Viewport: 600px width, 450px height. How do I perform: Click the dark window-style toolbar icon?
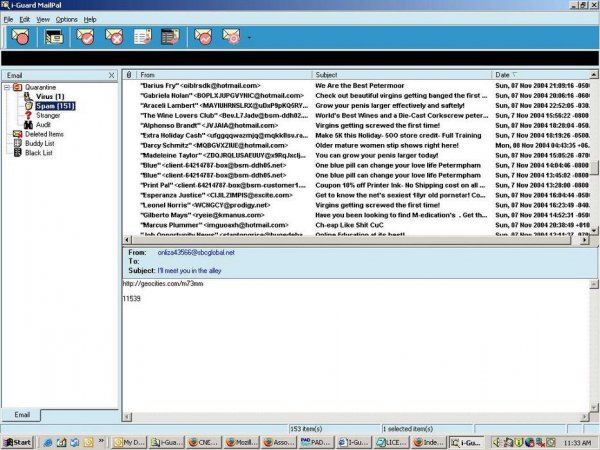[x=54, y=37]
